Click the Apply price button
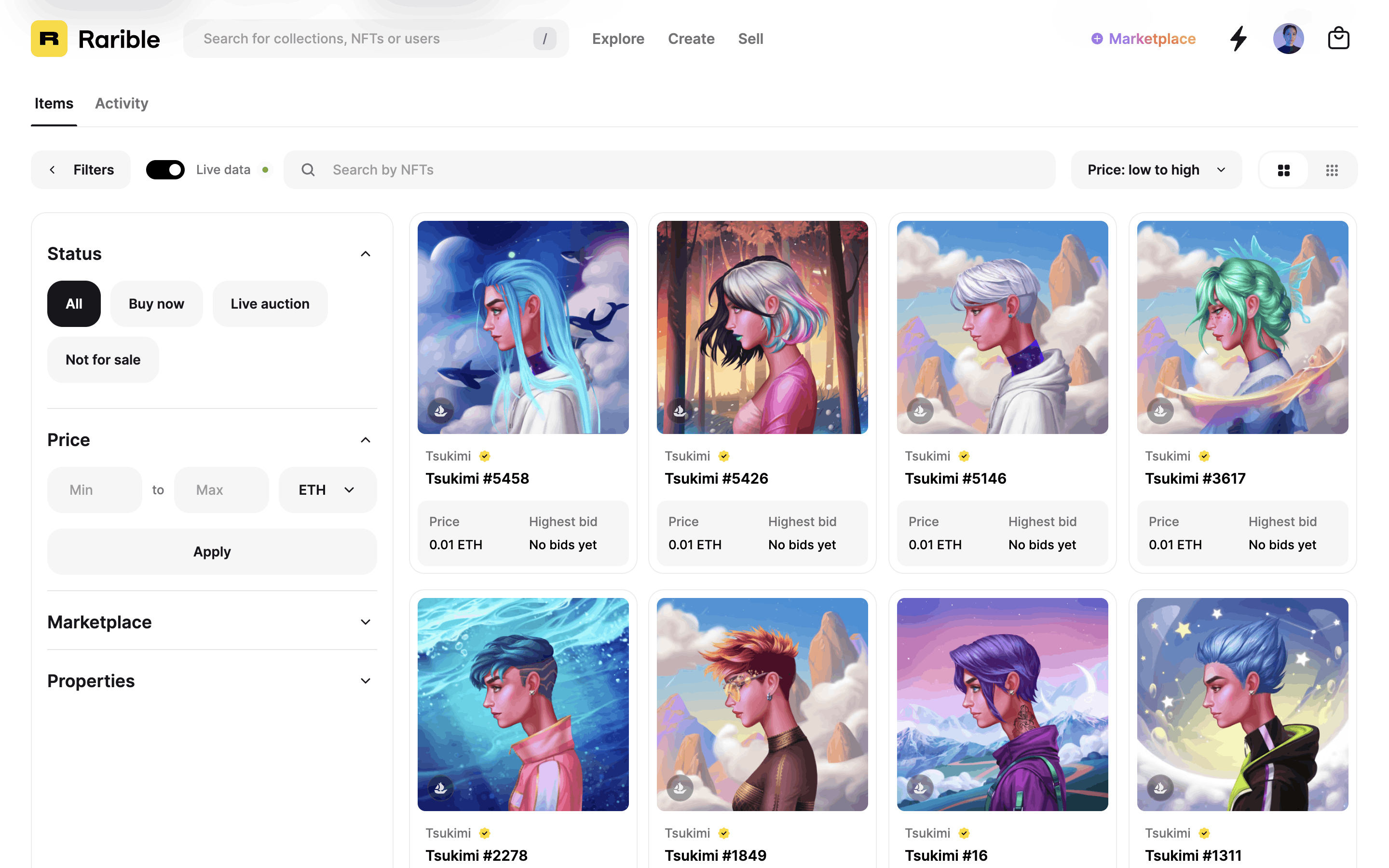Viewport: 1389px width, 868px height. tap(212, 551)
